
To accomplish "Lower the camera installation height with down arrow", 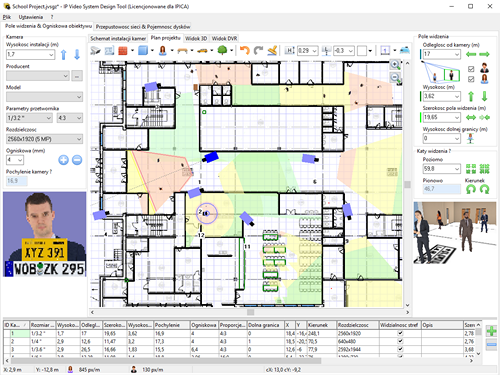I will (77, 54).
